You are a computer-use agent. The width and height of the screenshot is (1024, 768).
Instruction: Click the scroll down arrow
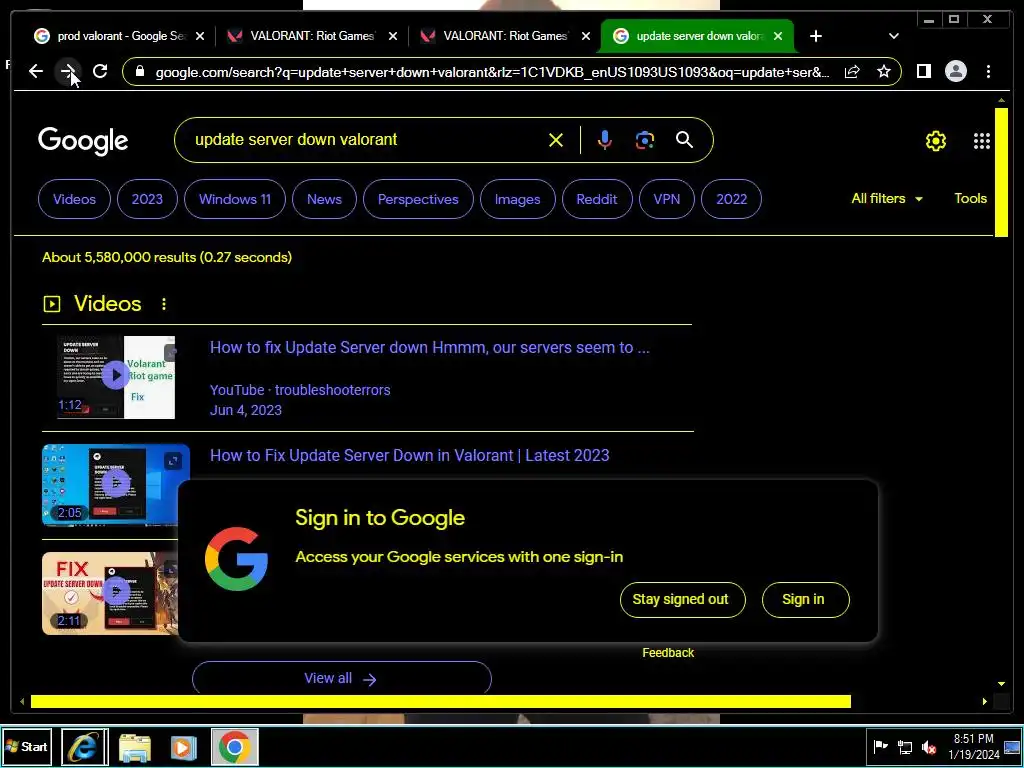(x=1001, y=684)
